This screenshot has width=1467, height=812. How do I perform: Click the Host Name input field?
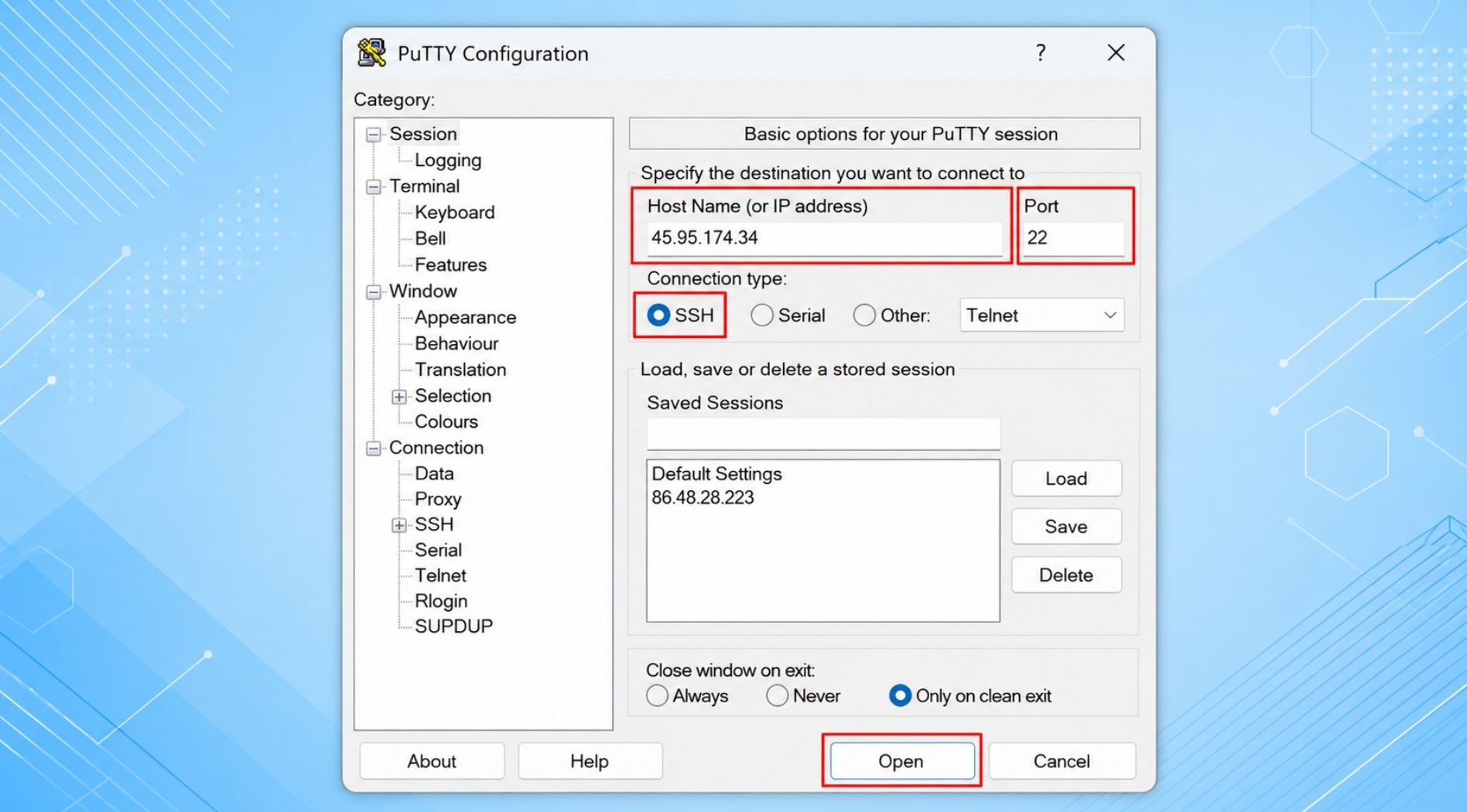point(824,238)
